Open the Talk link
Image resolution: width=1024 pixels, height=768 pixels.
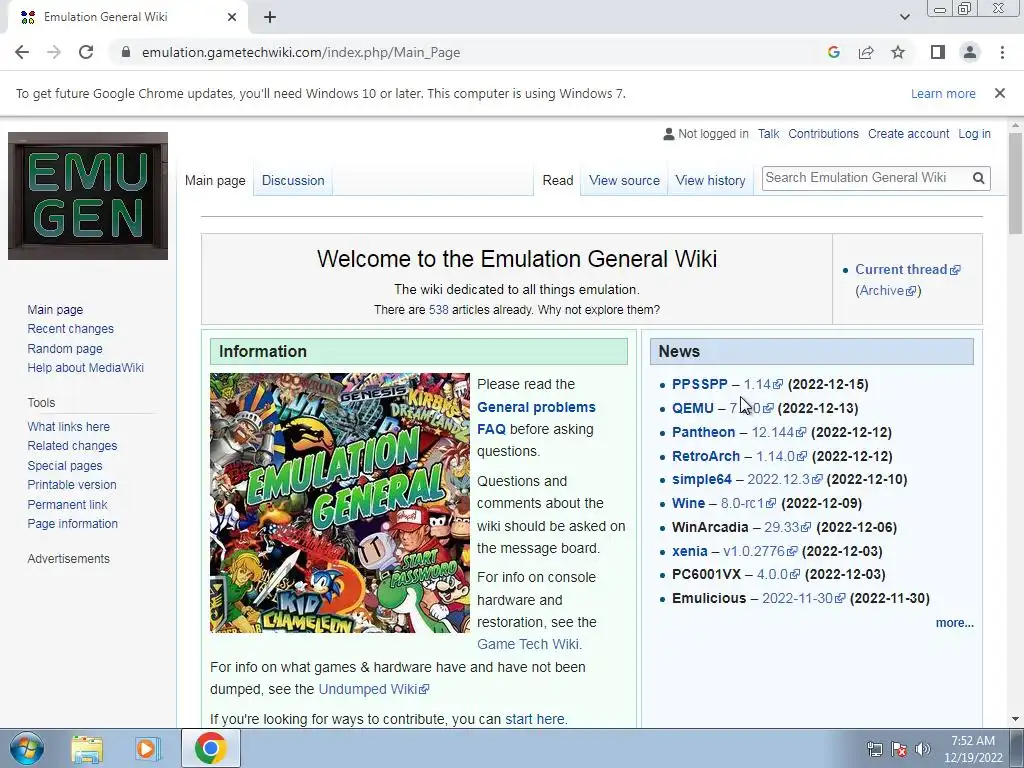(x=768, y=134)
